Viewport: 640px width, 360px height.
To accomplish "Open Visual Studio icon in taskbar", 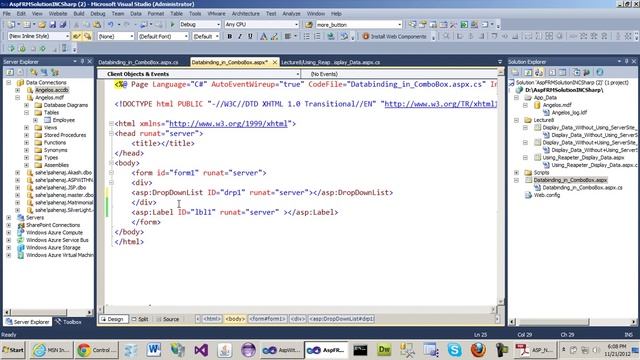I will pos(201,350).
